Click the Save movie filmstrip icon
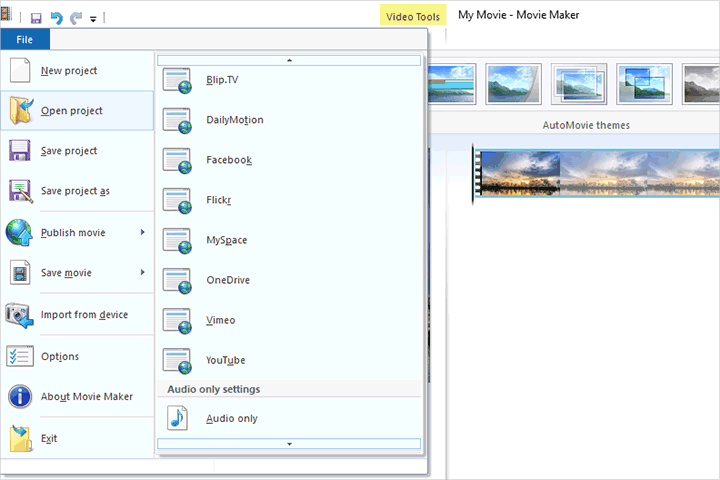720x480 pixels. (20, 272)
